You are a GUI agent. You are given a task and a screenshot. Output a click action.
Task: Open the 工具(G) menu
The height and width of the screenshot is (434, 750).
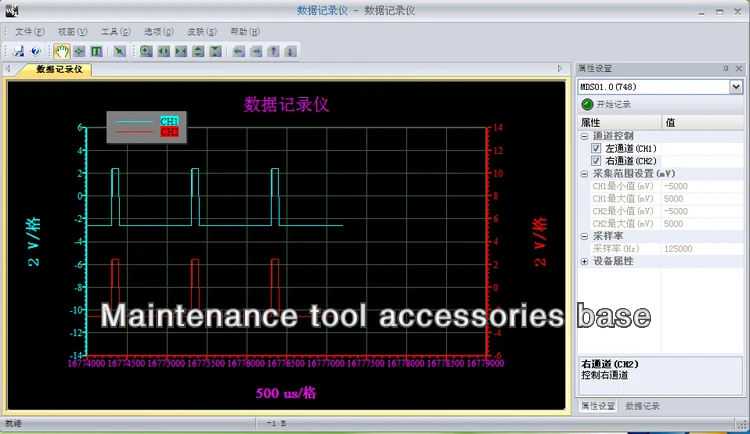click(115, 32)
